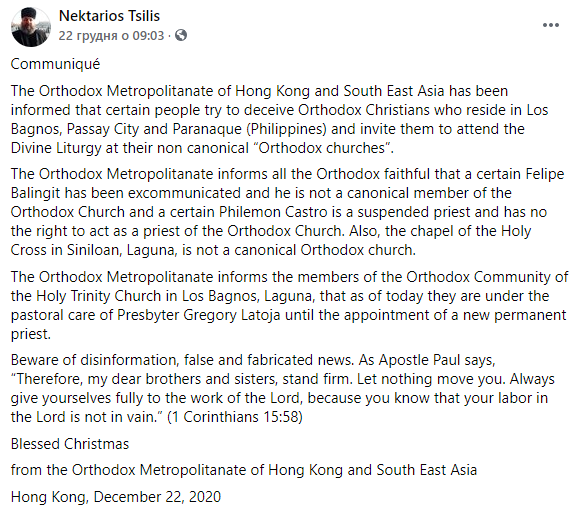
Task: Open Nektarios Tsilis profile picture
Action: point(31,27)
